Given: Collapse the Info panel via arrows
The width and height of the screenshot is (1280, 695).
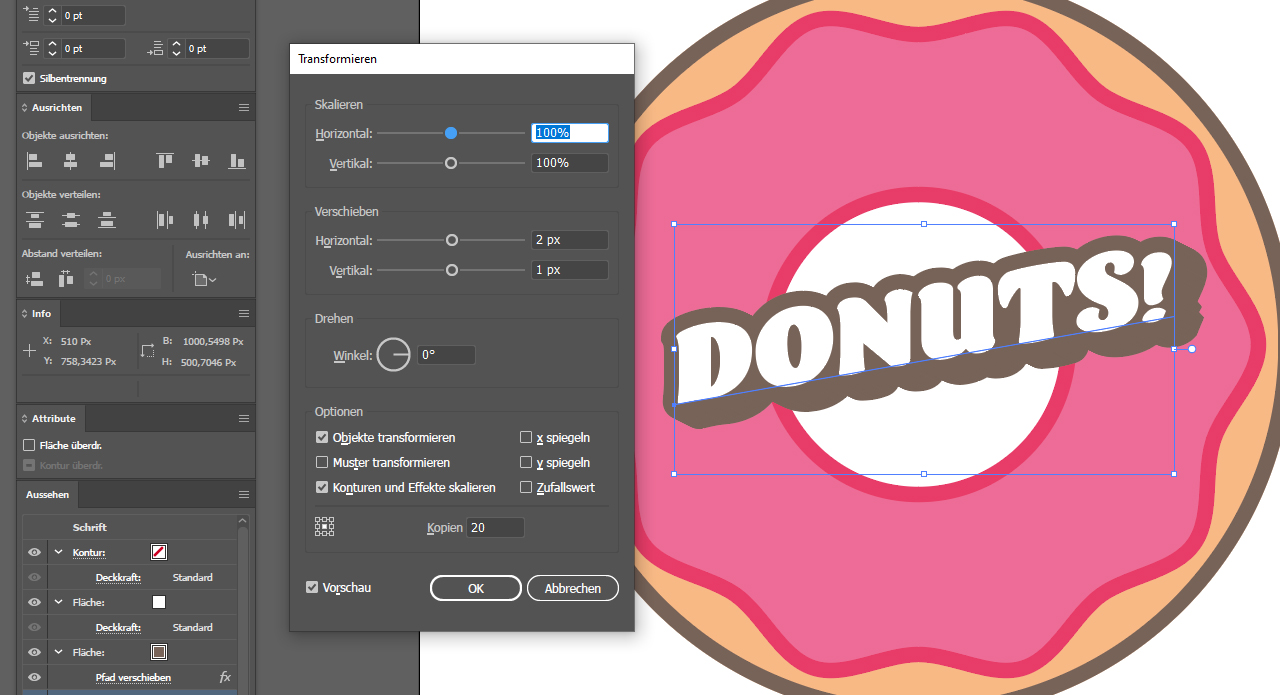Looking at the screenshot, I should (x=23, y=313).
